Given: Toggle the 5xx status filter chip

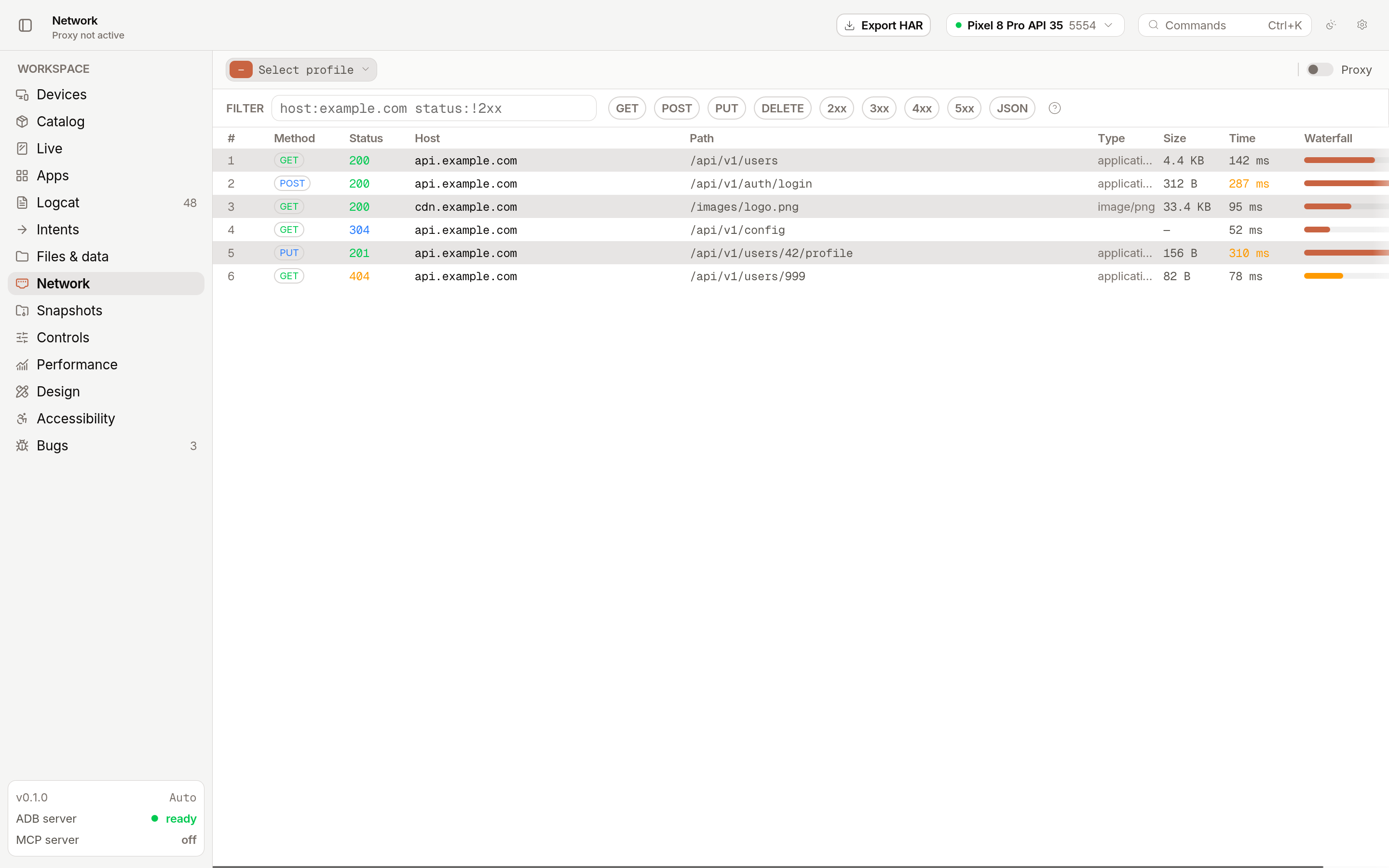Looking at the screenshot, I should [964, 108].
